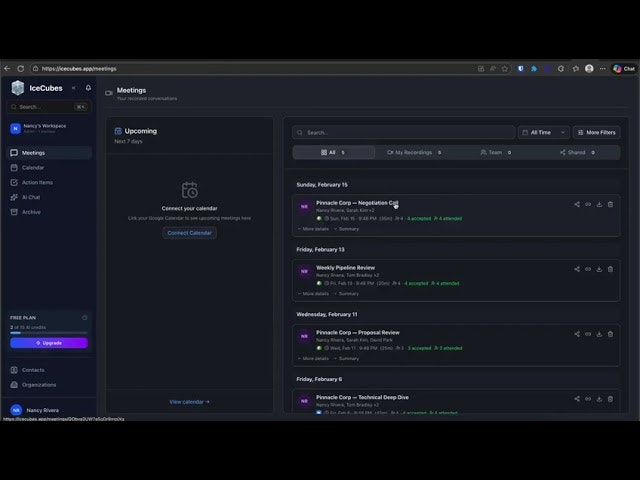Open Nancy Rivera user profile menu
The width and height of the screenshot is (640, 480).
tap(49, 410)
